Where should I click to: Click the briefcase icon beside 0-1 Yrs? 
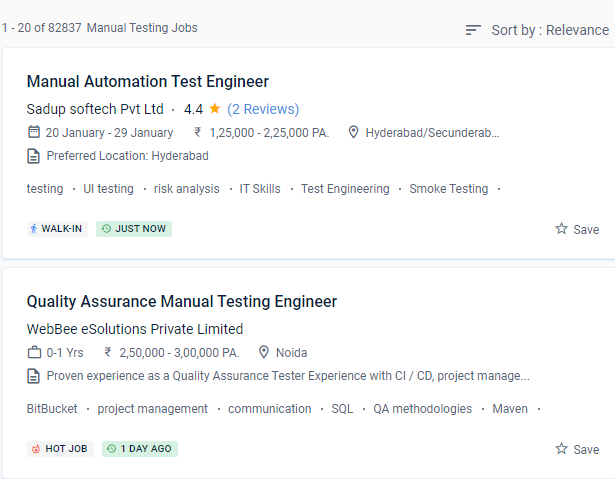pos(34,352)
